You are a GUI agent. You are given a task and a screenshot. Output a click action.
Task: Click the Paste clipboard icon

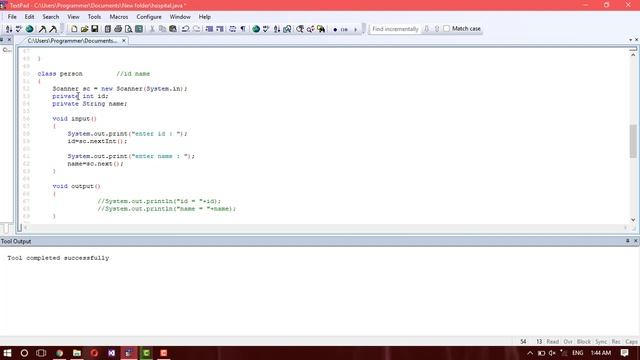click(173, 29)
